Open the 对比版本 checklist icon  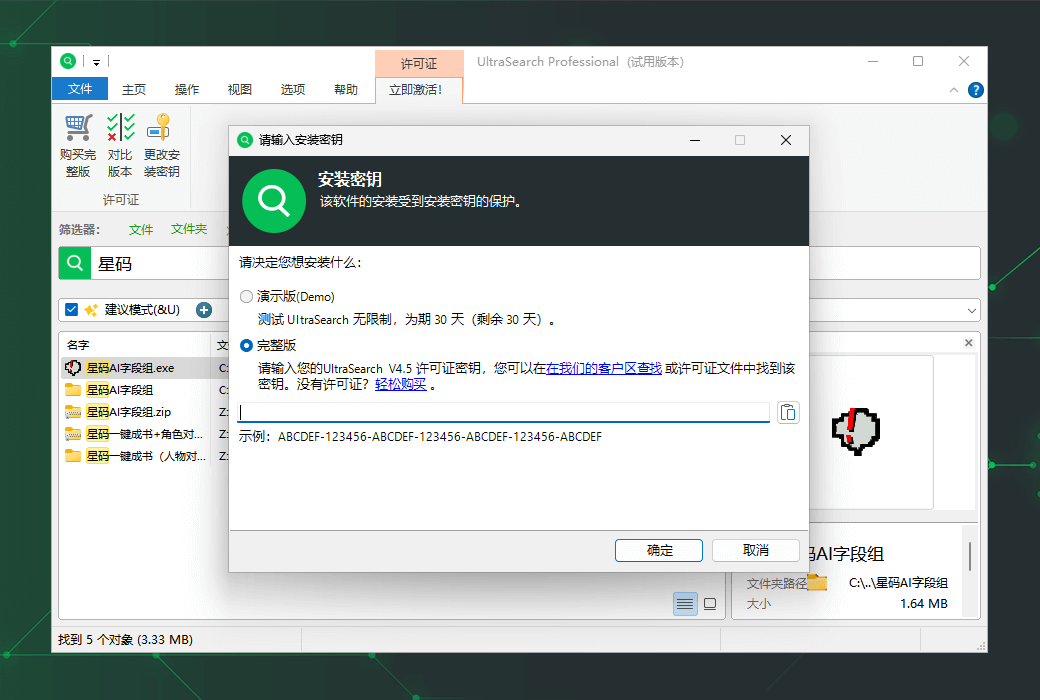tap(120, 127)
